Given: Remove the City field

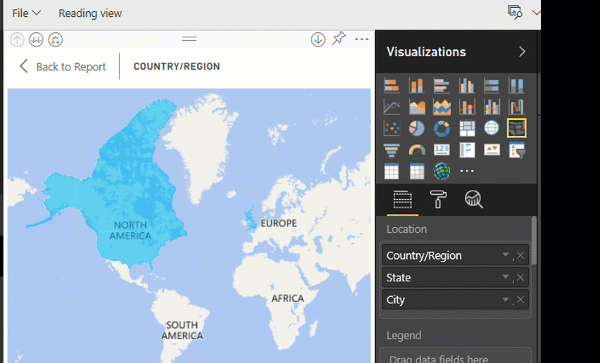Looking at the screenshot, I should [520, 300].
